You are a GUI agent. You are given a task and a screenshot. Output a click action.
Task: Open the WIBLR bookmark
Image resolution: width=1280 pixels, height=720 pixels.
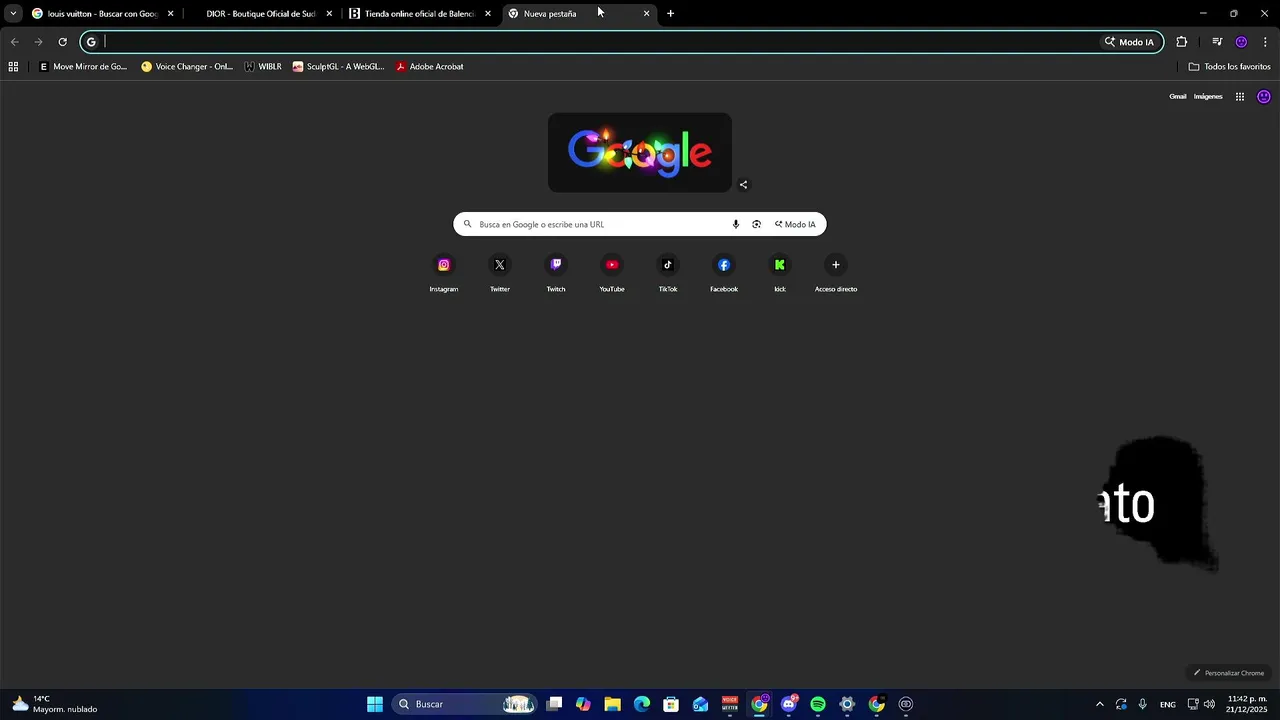pyautogui.click(x=263, y=67)
